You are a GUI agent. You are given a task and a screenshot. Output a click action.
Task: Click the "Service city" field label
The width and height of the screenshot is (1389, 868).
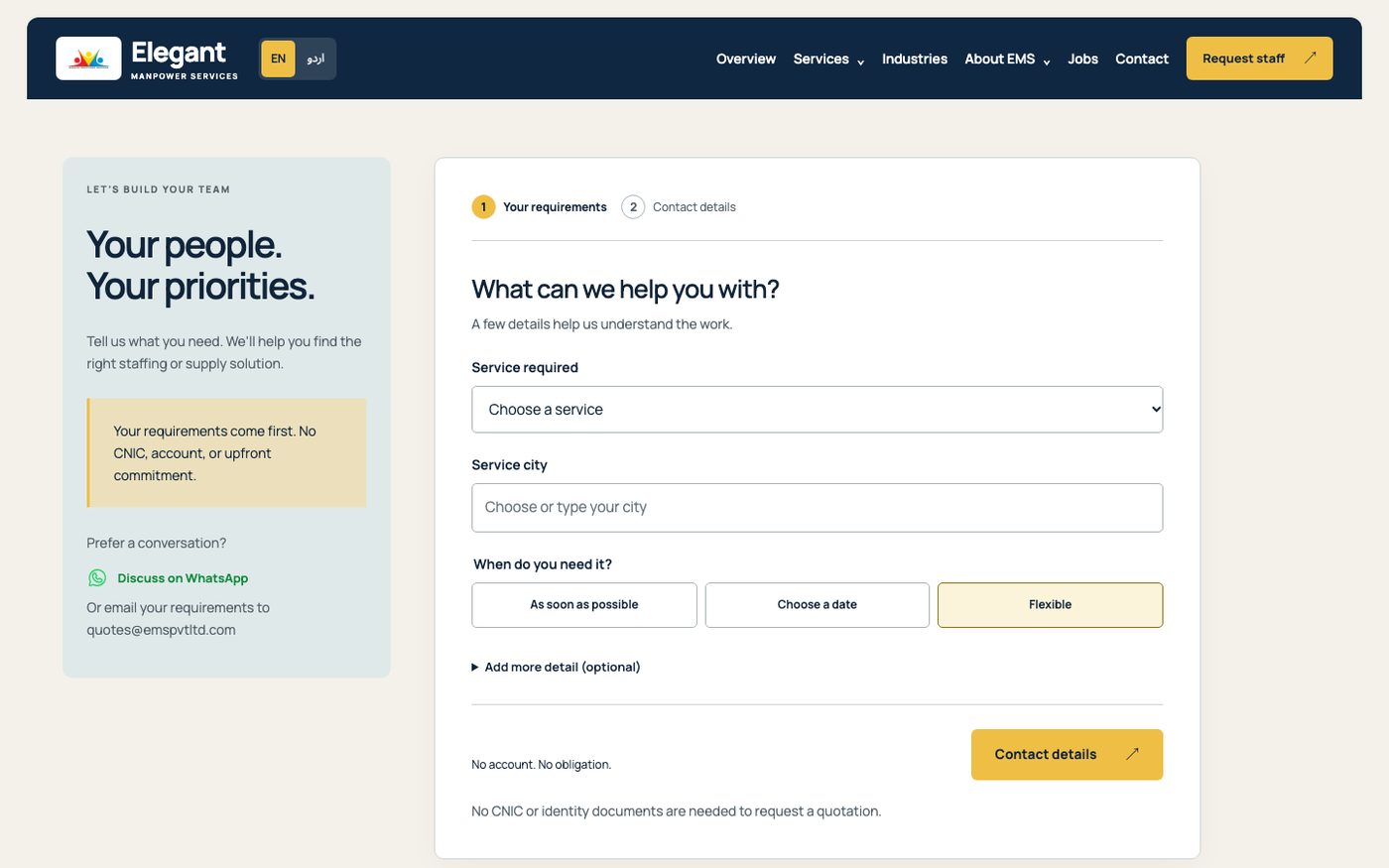509,465
